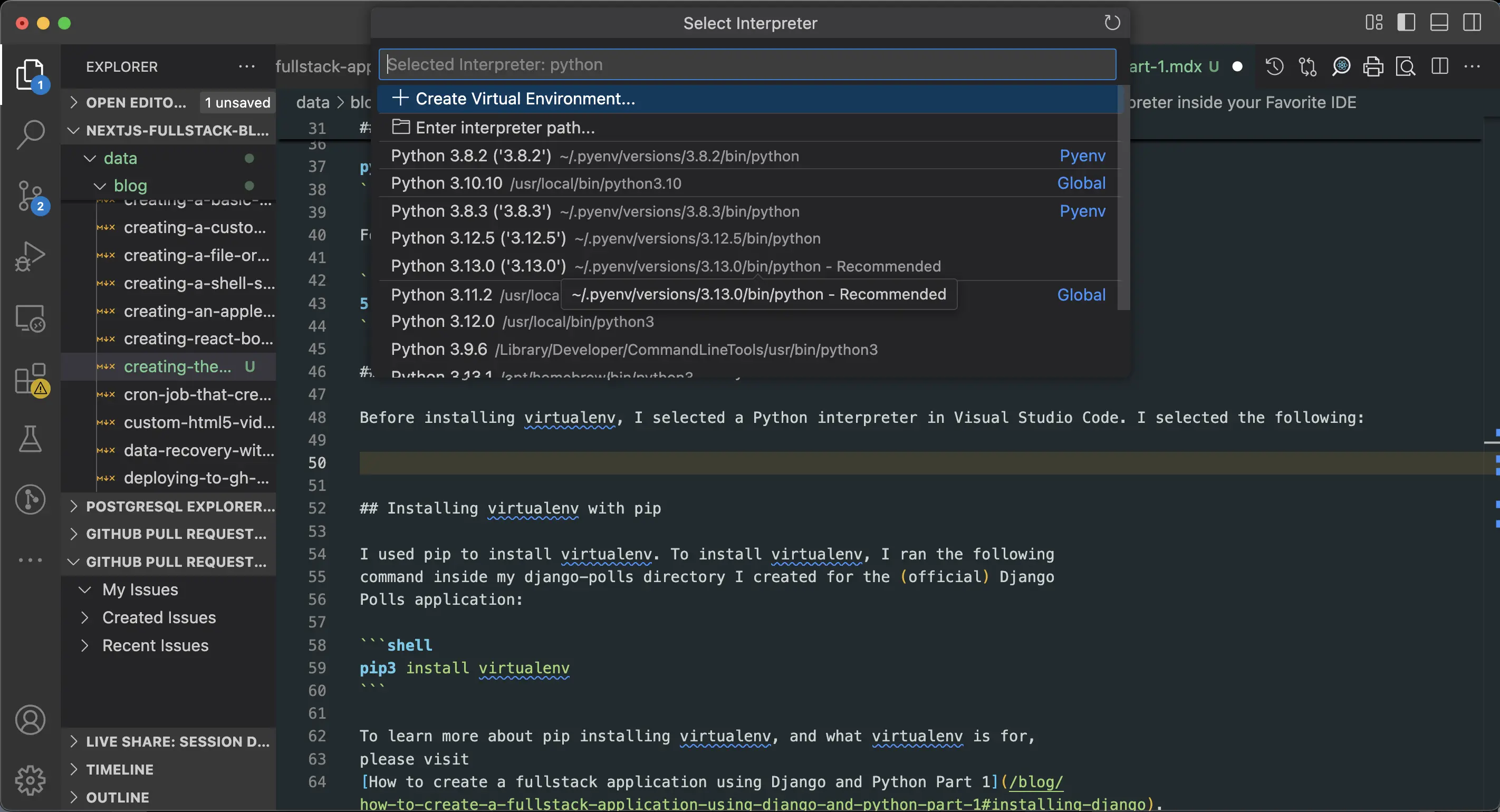Click the React atom search icon in toolbar
This screenshot has height=812, width=1500.
click(x=1341, y=66)
